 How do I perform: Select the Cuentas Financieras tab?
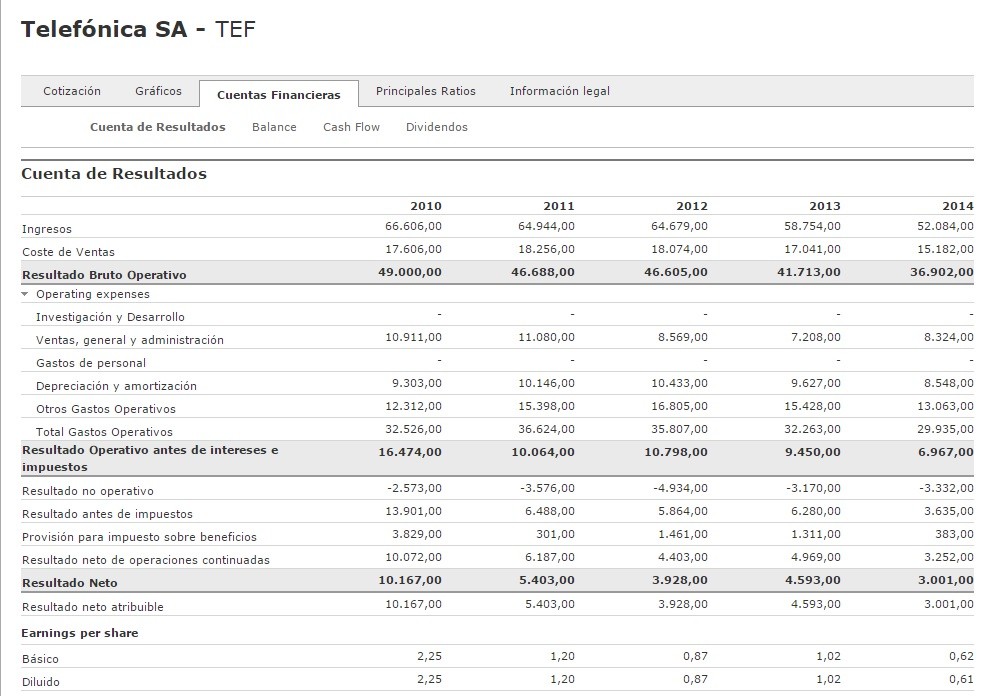[x=279, y=95]
